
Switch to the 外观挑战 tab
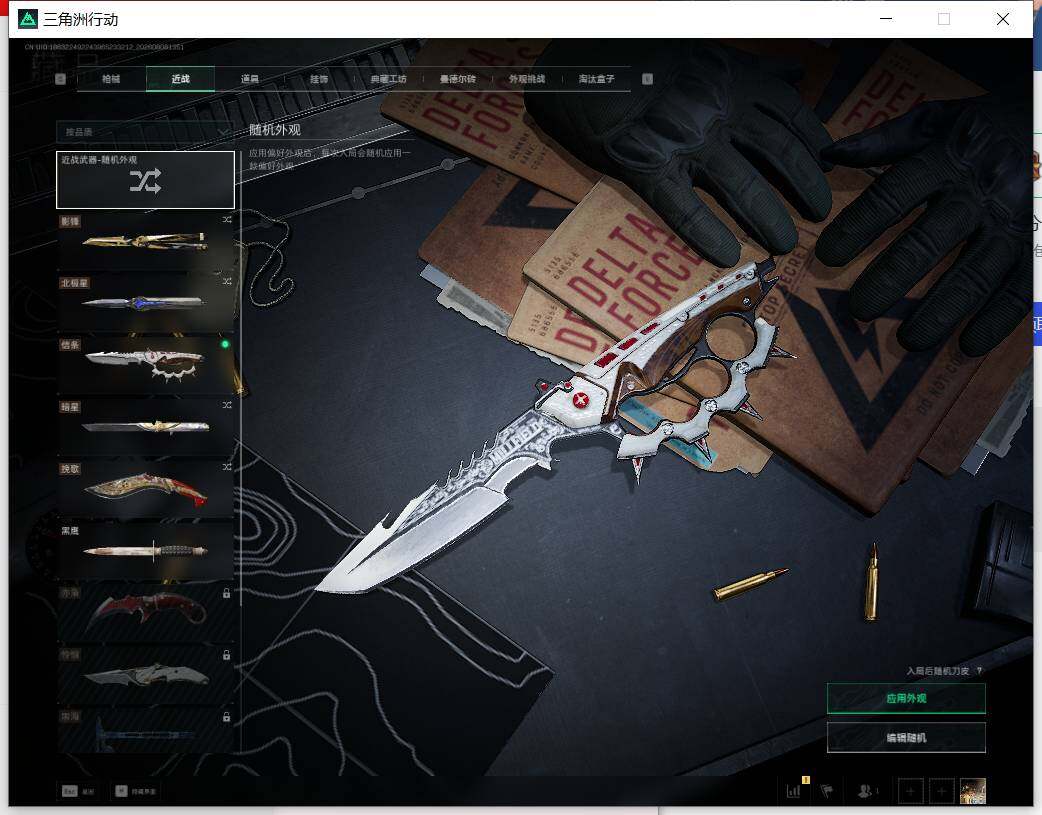pyautogui.click(x=527, y=78)
